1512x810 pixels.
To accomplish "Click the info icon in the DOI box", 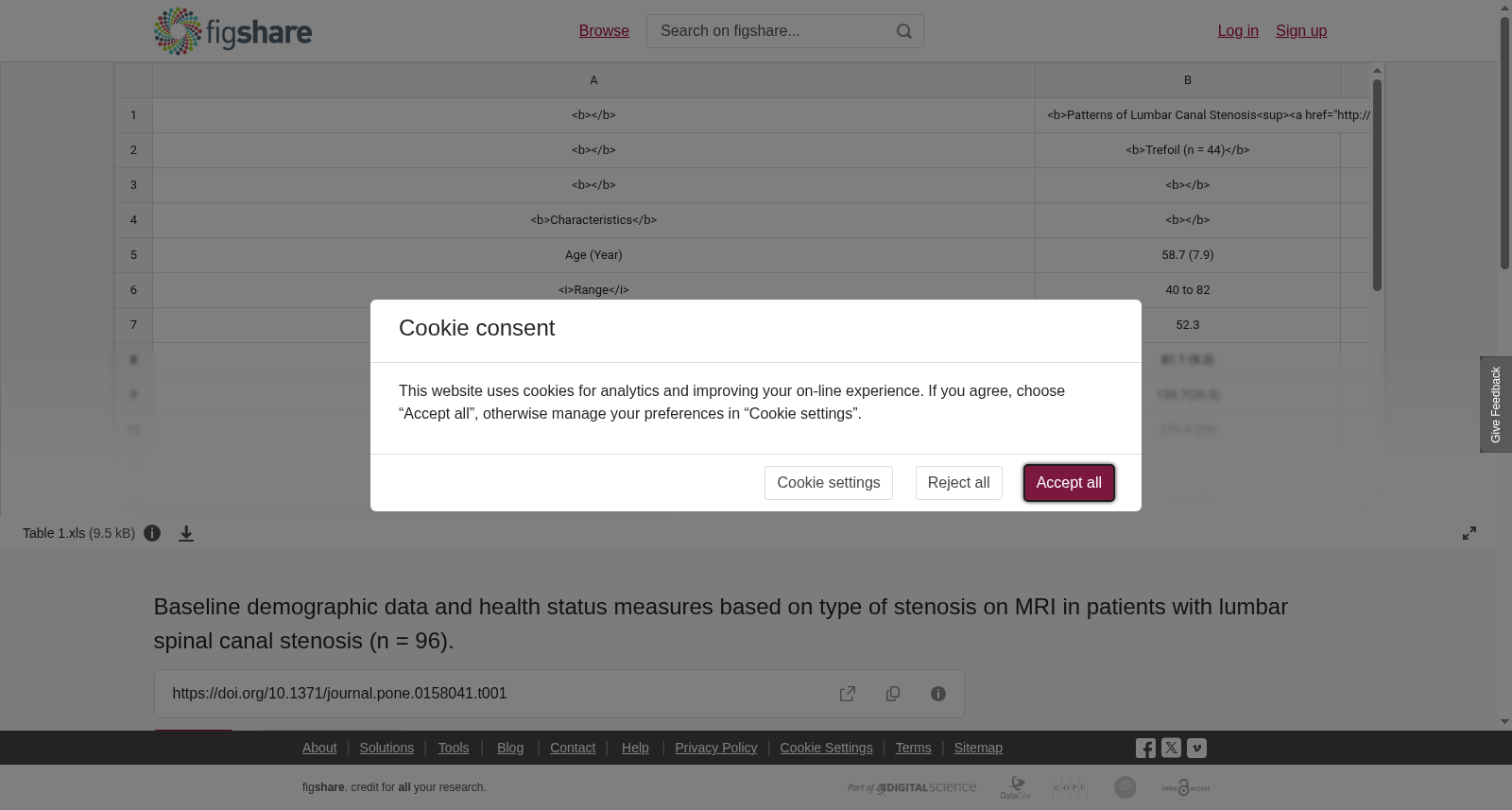I will [938, 694].
